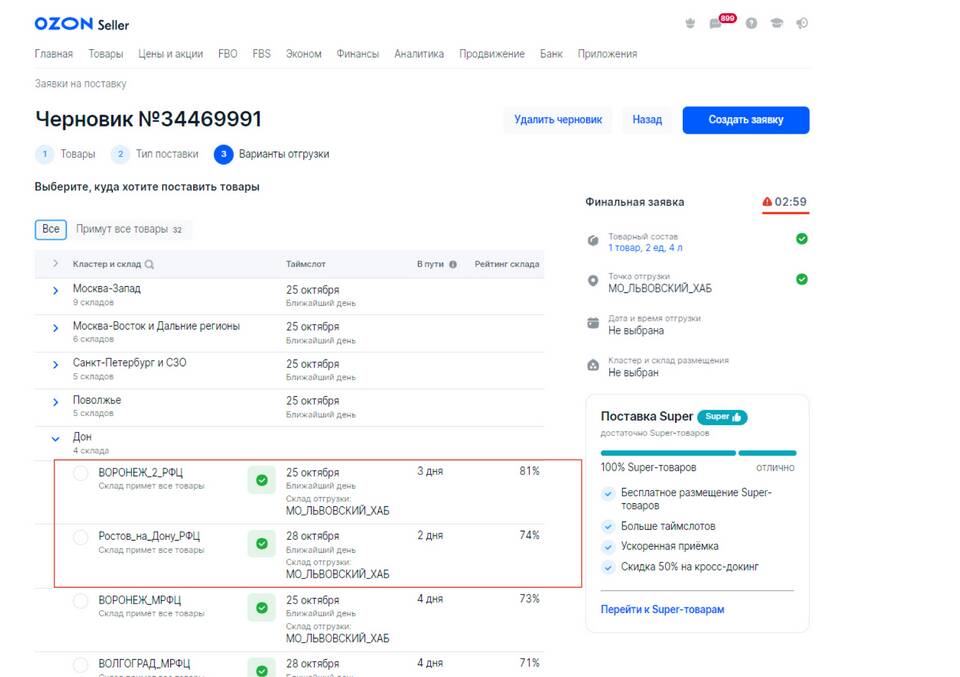Select the Ростов_на_Дону_РФЦ warehouse radio button

pos(81,537)
